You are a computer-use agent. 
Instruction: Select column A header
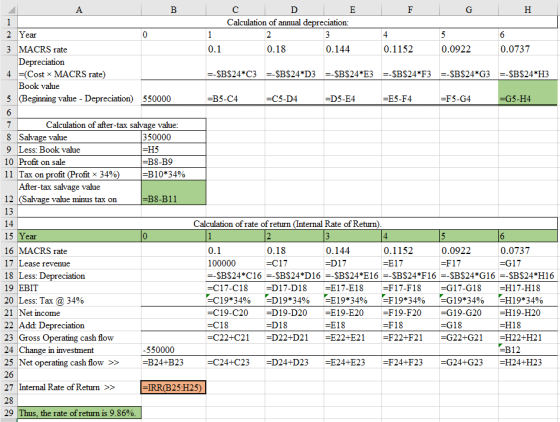tap(79, 10)
